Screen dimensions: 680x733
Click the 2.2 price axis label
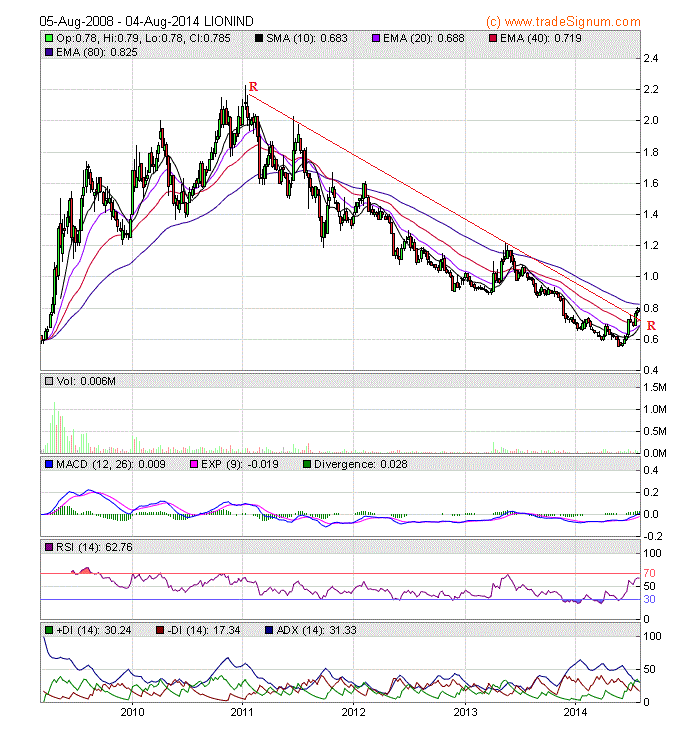pos(651,89)
